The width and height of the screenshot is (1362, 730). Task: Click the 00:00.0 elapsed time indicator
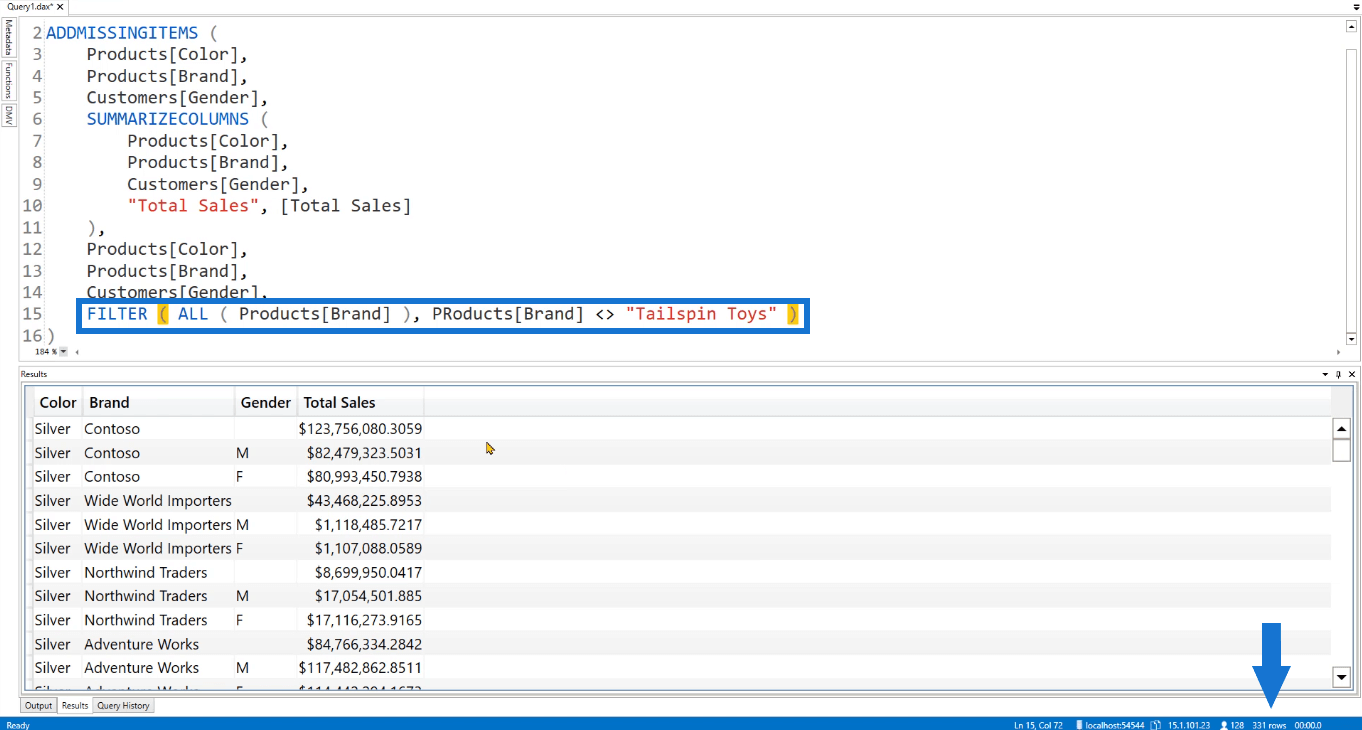(1308, 725)
